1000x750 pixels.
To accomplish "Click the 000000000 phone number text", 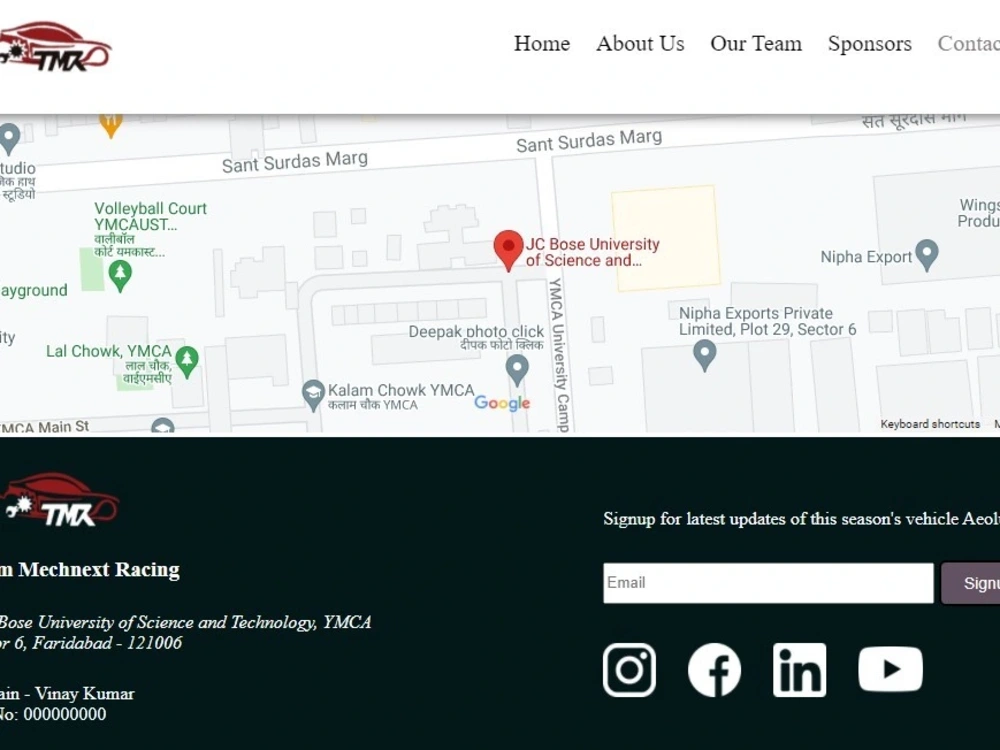I will coord(65,714).
